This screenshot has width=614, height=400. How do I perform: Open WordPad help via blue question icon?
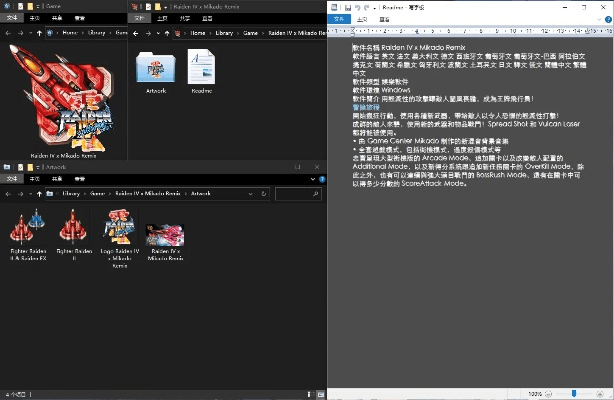point(608,19)
